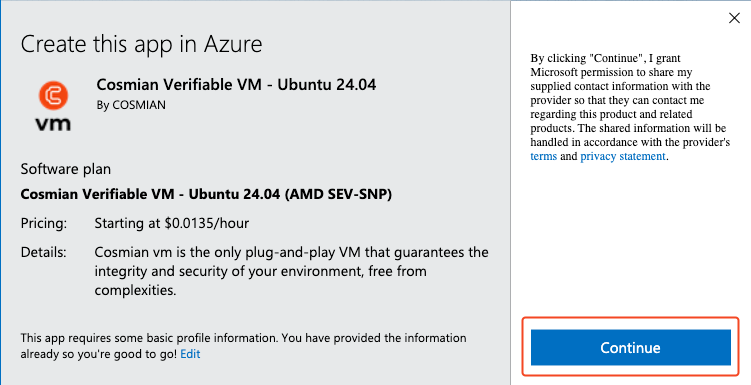This screenshot has width=751, height=385.
Task: Click the Details label
Action: point(43,252)
